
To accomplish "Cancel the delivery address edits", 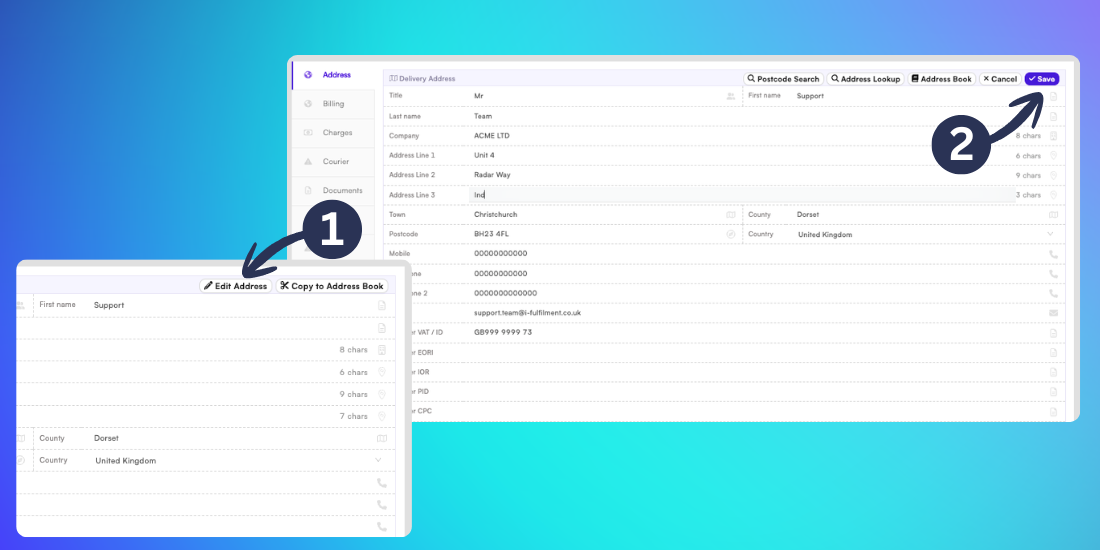I will click(1000, 79).
